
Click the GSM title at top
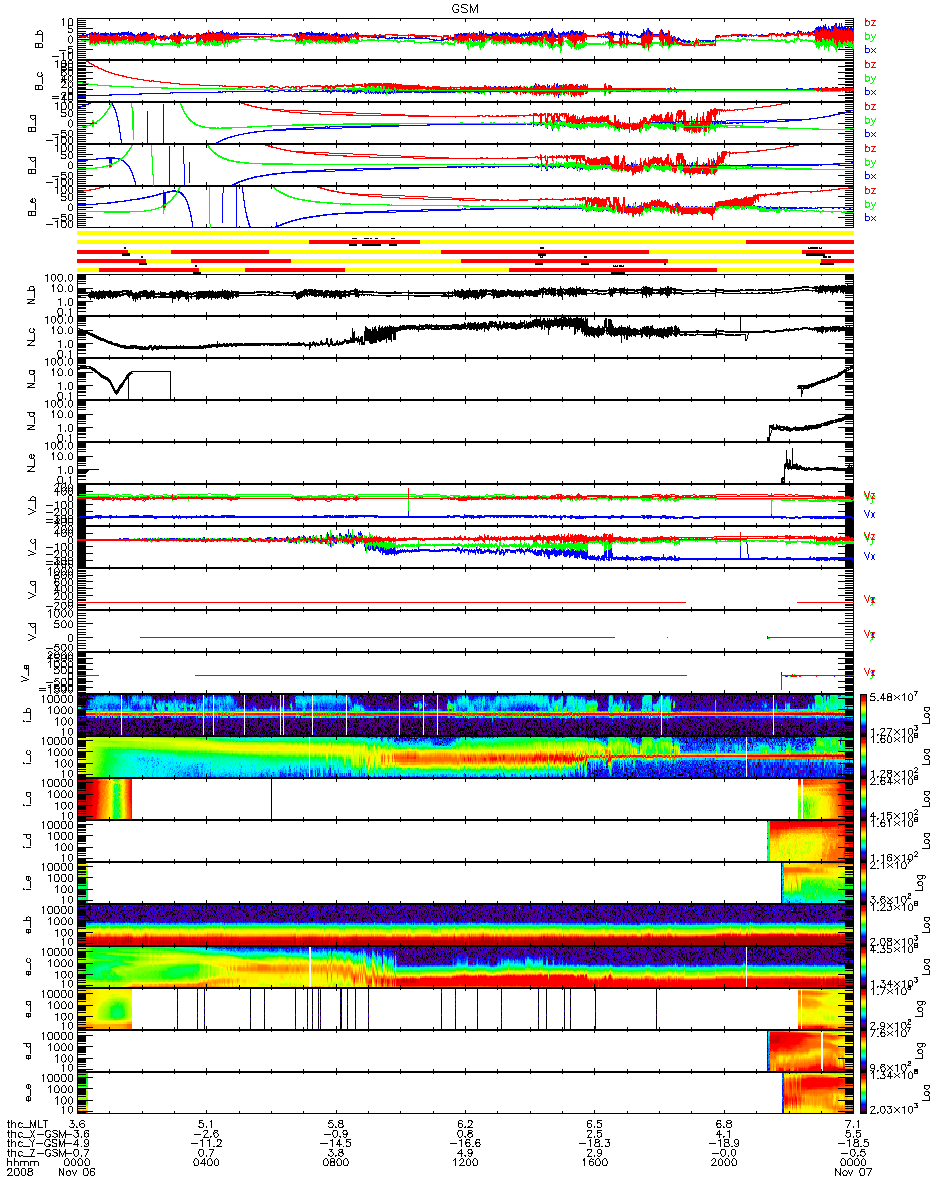pos(465,7)
